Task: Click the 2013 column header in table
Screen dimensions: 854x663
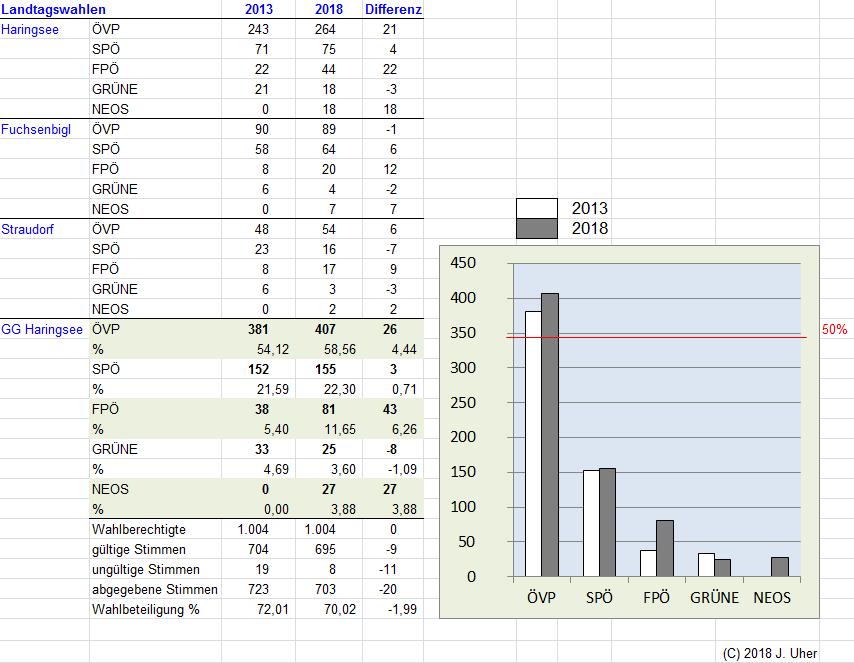Action: pyautogui.click(x=259, y=10)
